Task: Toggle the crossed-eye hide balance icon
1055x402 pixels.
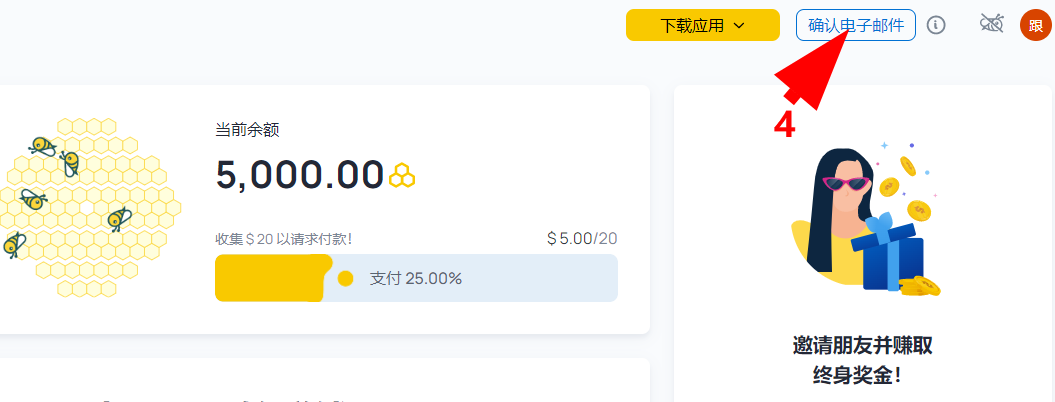Action: pos(991,24)
